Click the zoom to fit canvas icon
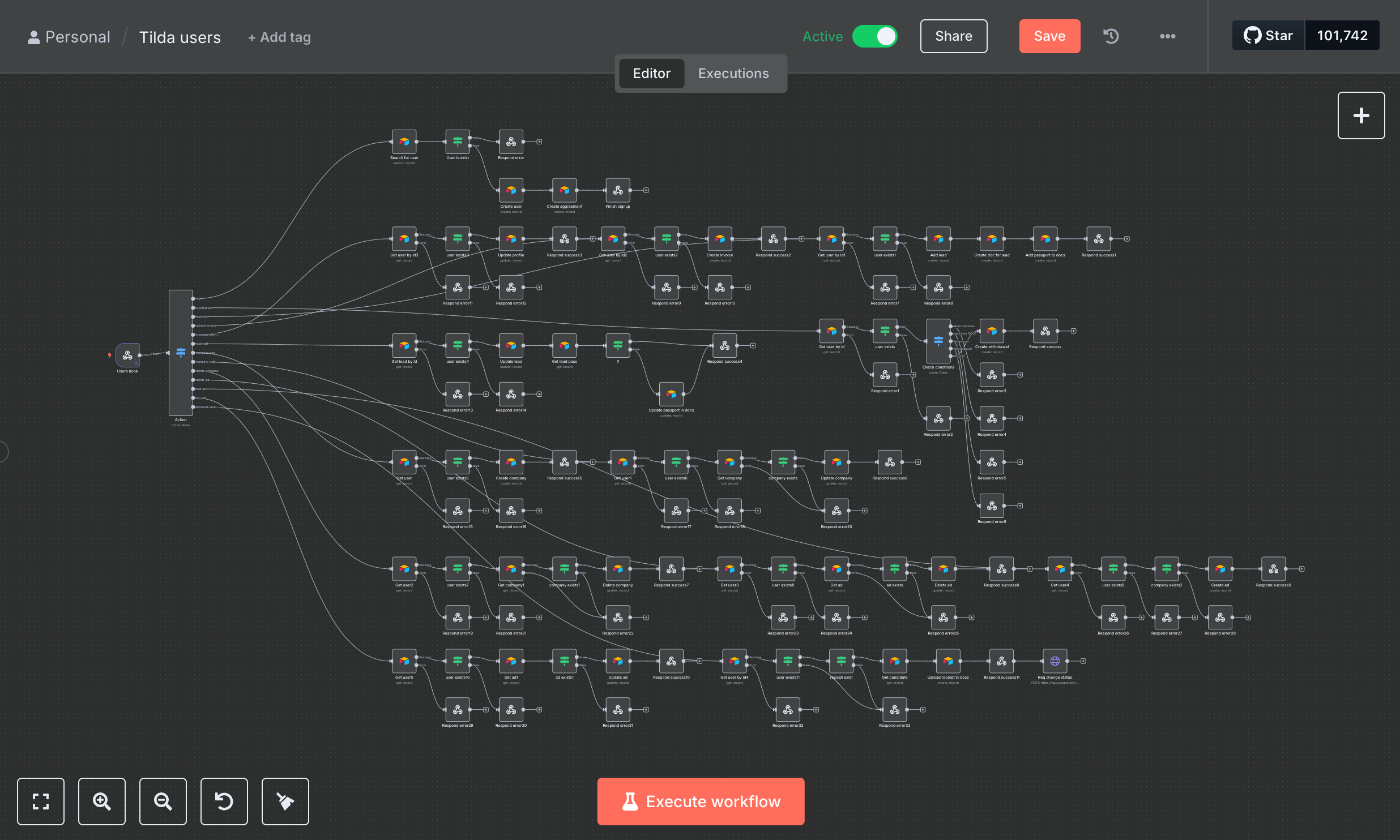This screenshot has width=1400, height=840. click(40, 801)
